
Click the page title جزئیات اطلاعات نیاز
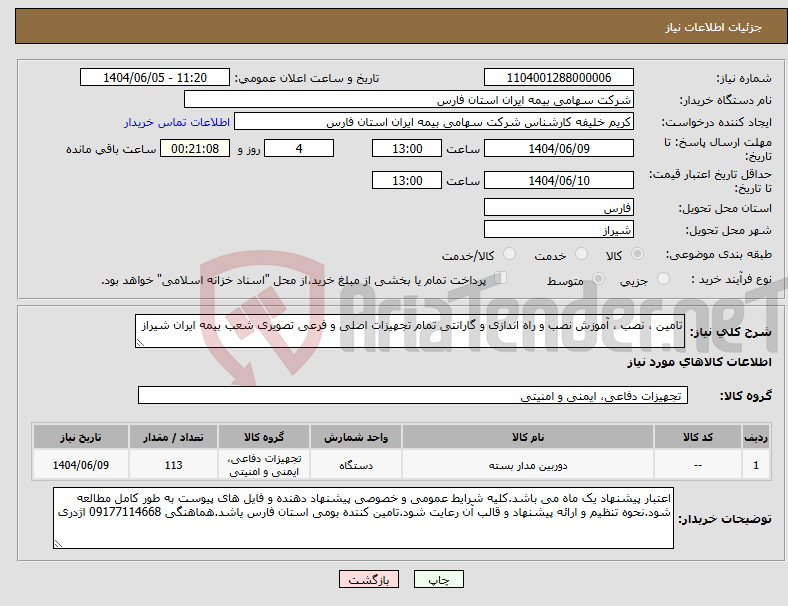(x=714, y=27)
